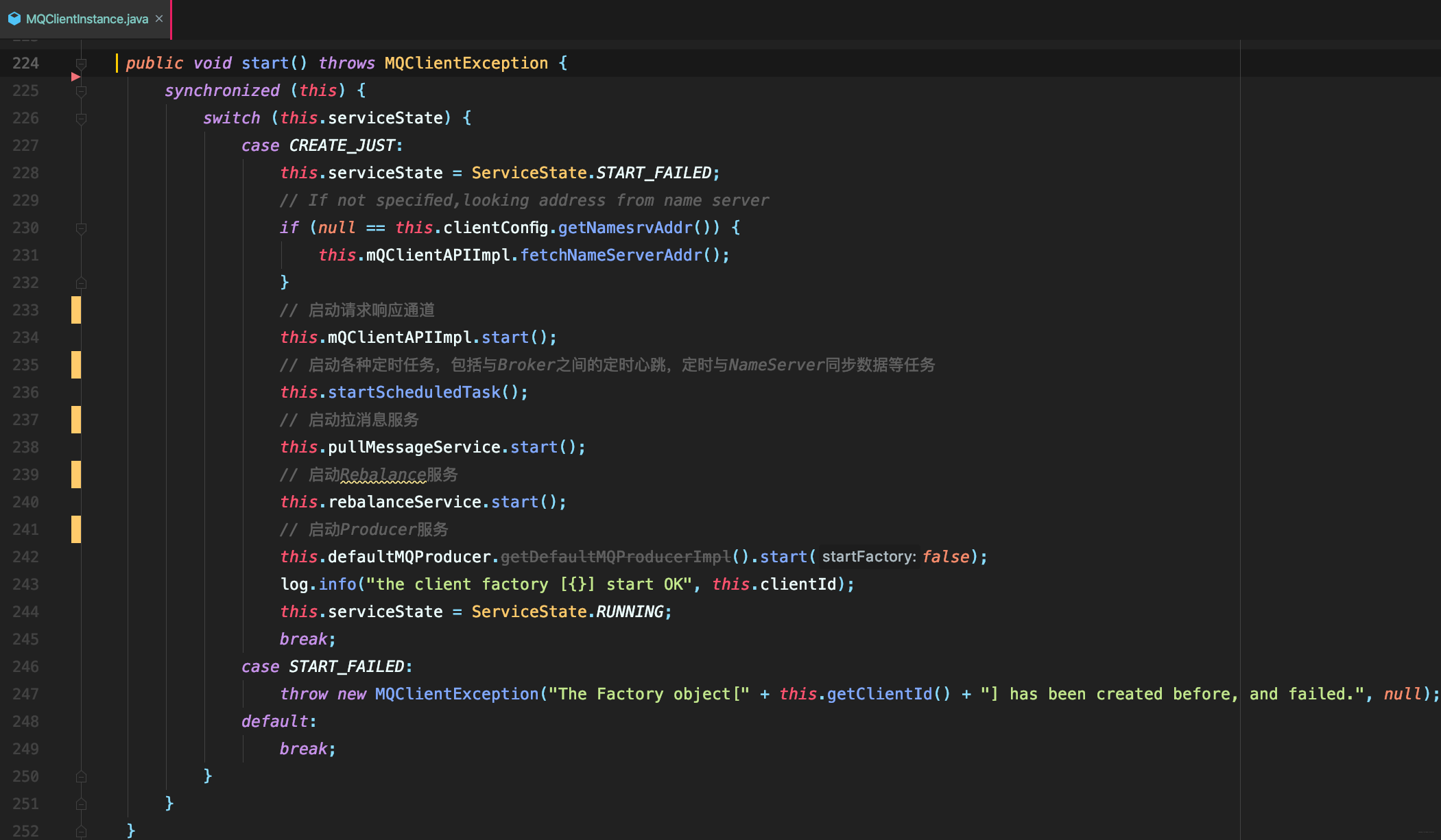
Task: Close the MQClientInstance.java tab
Action: pos(159,19)
